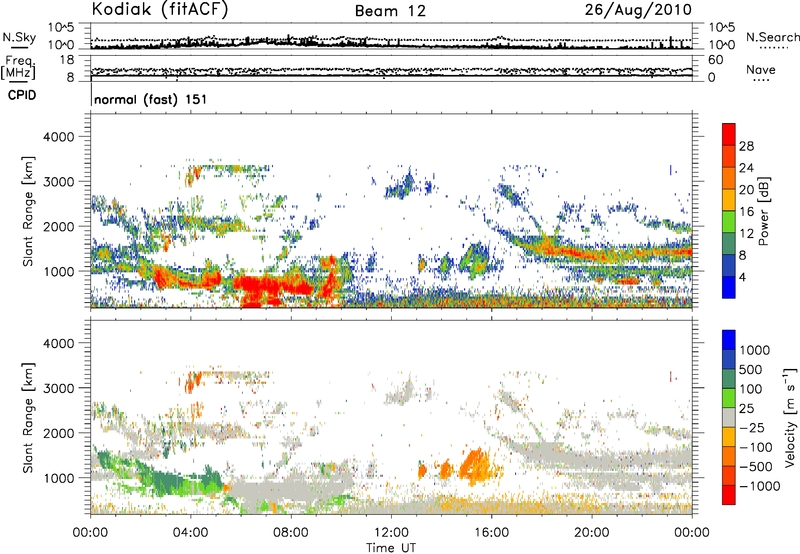800x554 pixels.
Task: Click the 2000 tick of the Velocity panel
Action: point(59,434)
